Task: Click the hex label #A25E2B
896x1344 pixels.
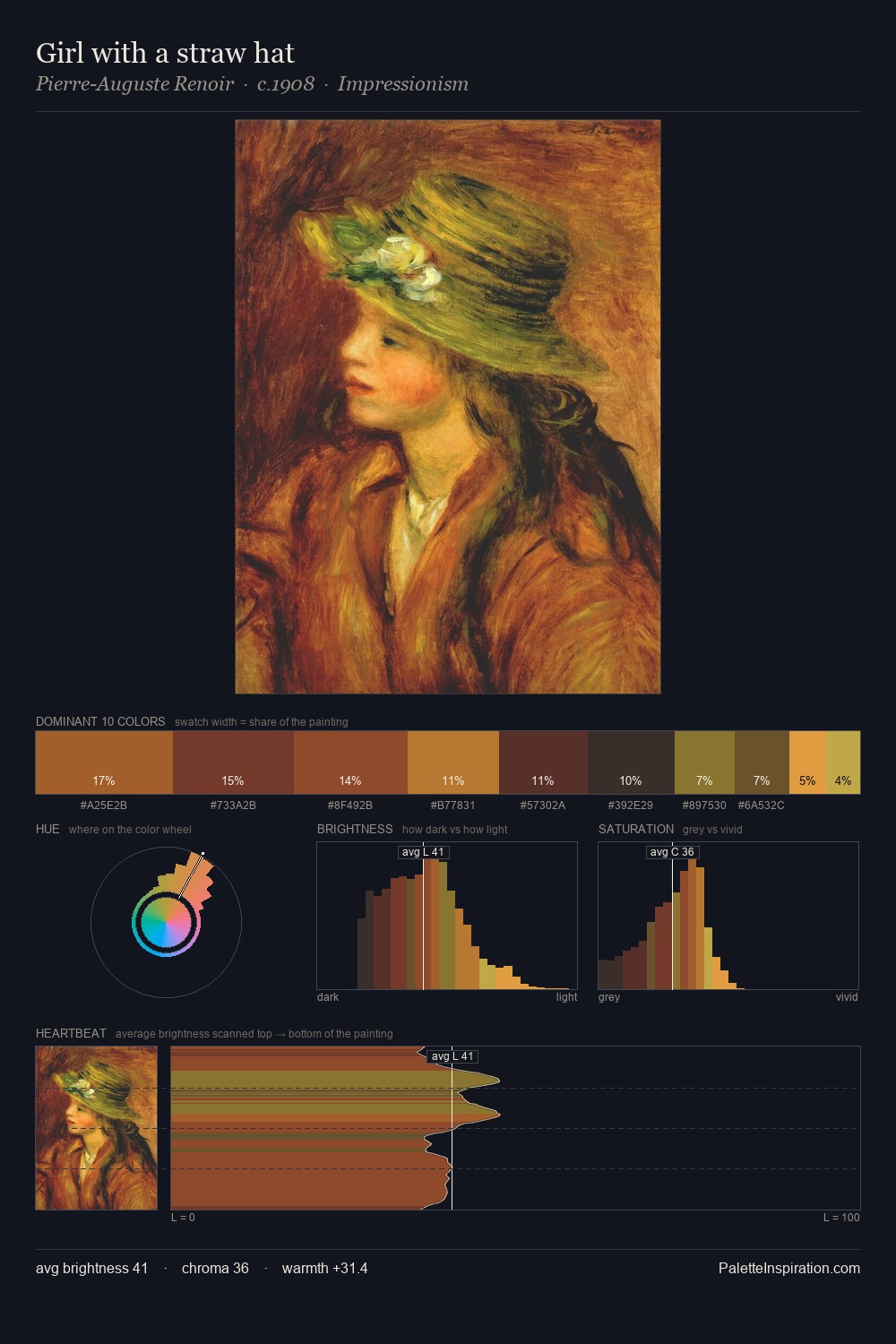Action: (x=104, y=806)
